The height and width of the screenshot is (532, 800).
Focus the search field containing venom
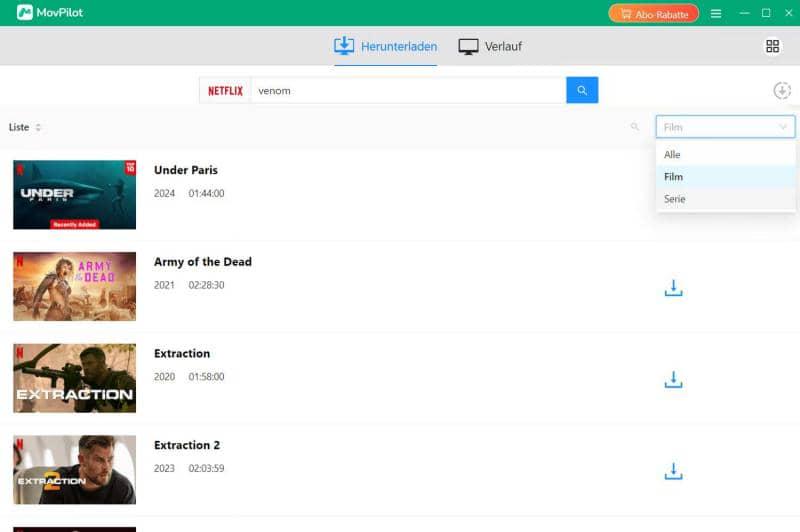click(408, 91)
